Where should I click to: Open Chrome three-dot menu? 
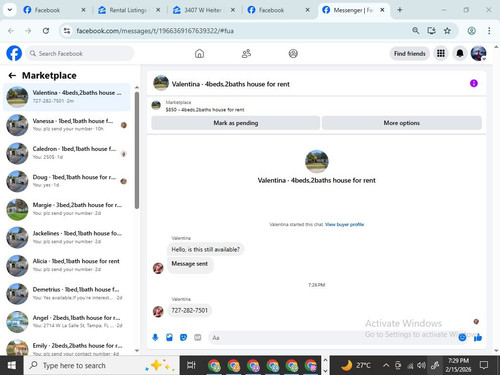489,31
